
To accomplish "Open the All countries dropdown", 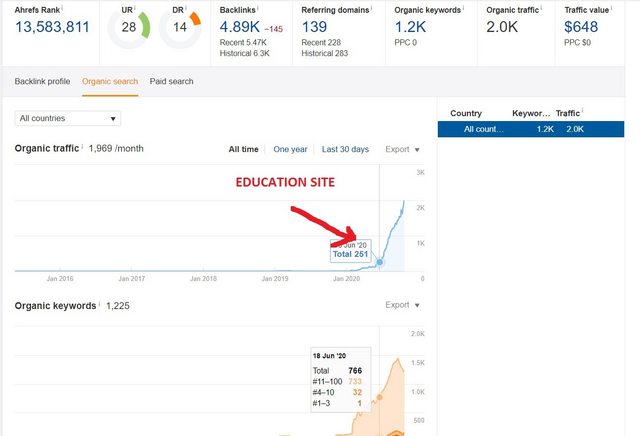I will (x=68, y=119).
